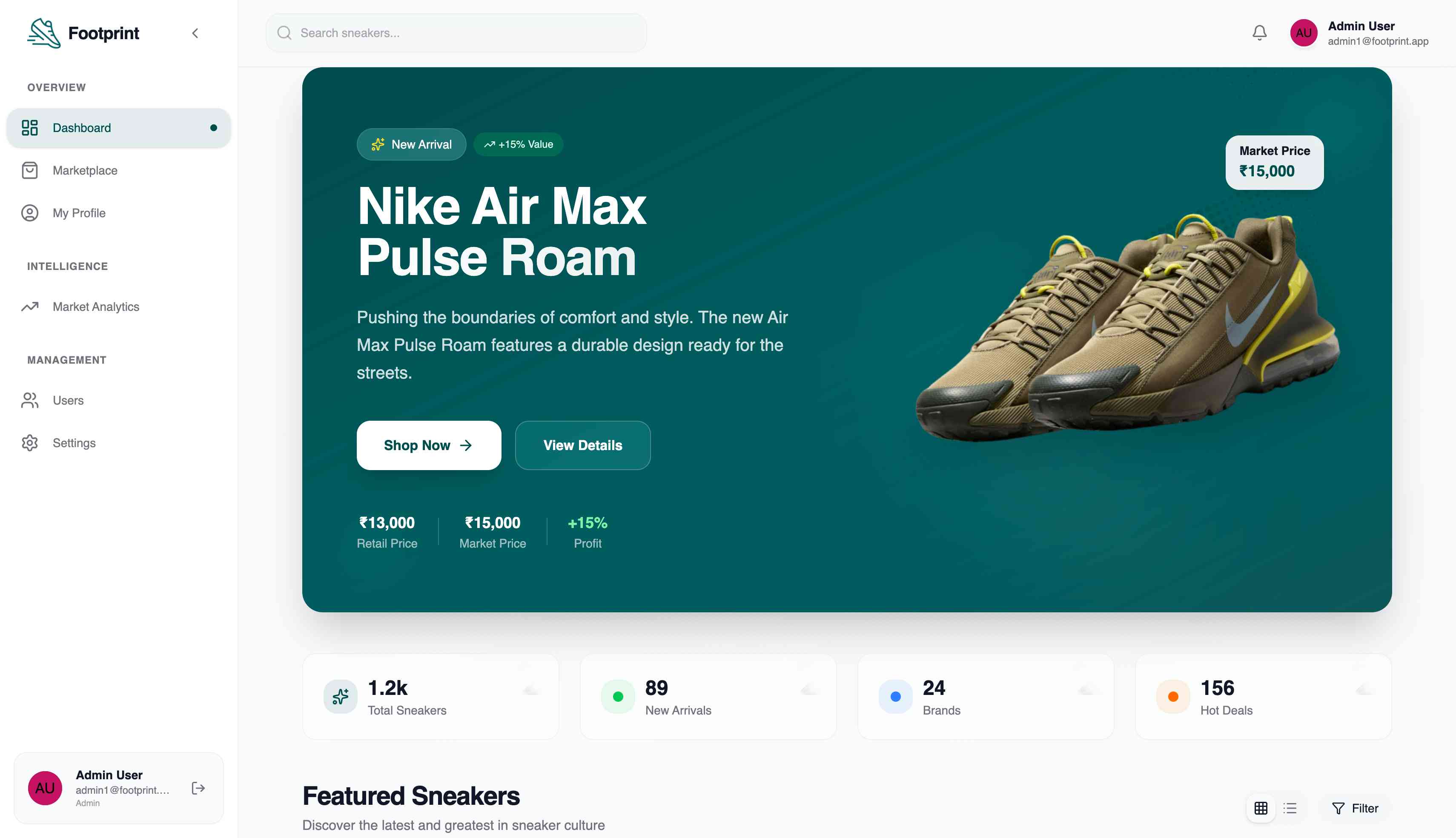Click the My Profile avatar icon

(30, 213)
